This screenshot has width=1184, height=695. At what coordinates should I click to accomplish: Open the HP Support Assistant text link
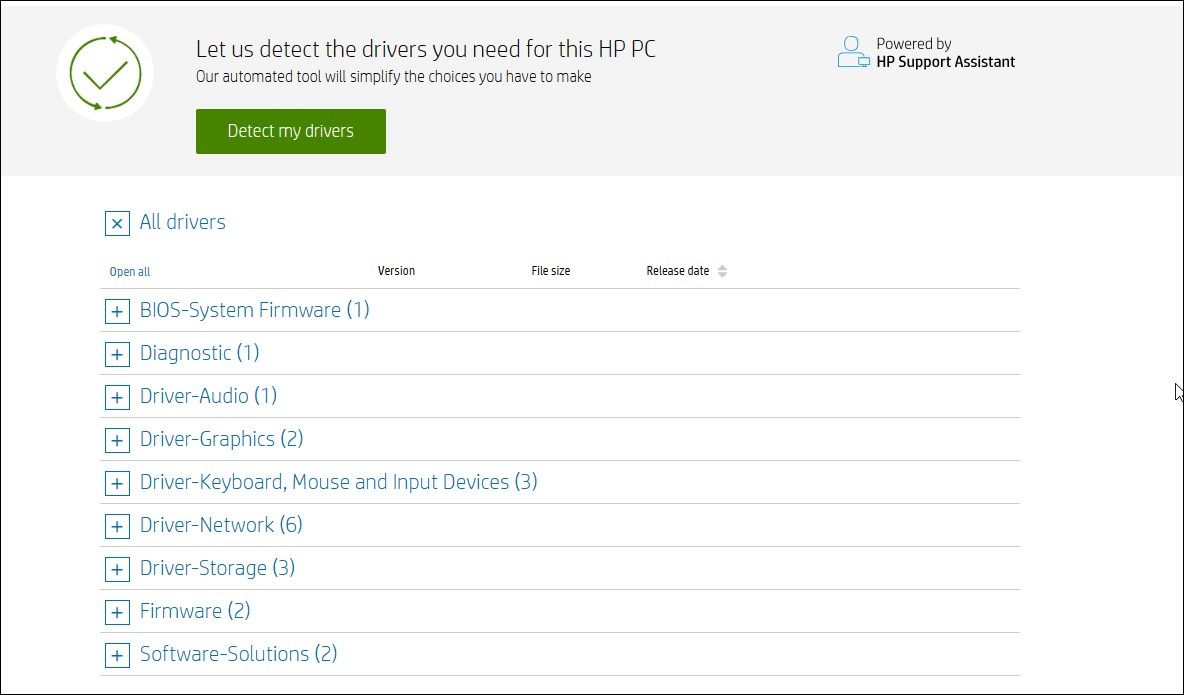pyautogui.click(x=945, y=62)
